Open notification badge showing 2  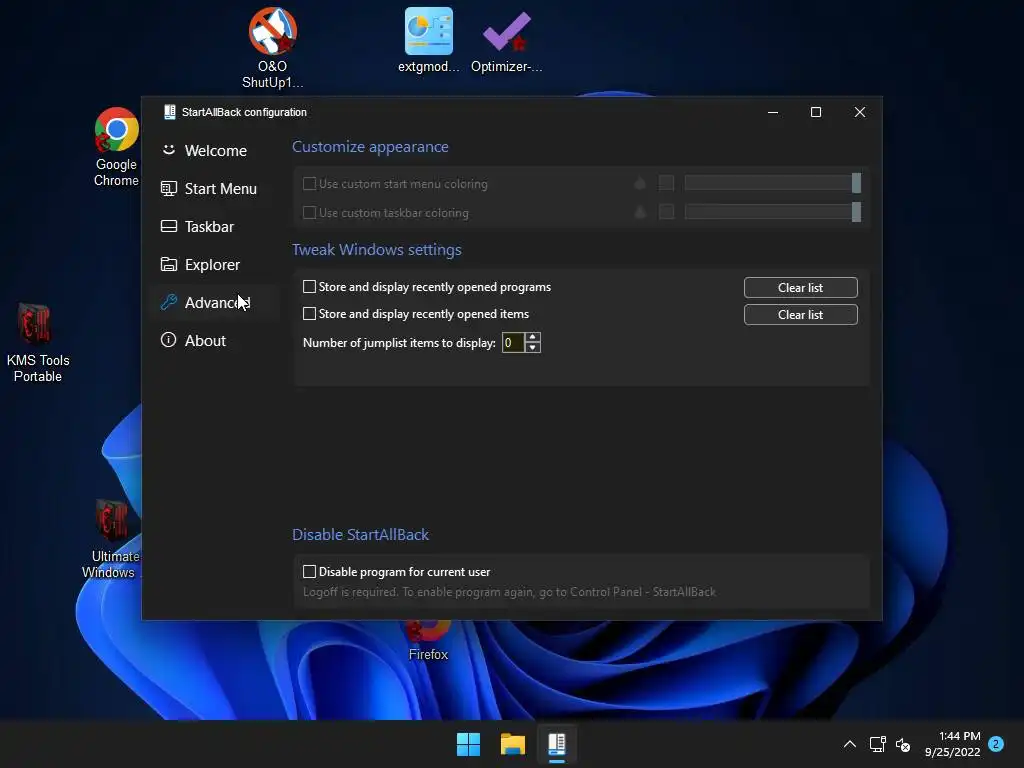coord(996,744)
